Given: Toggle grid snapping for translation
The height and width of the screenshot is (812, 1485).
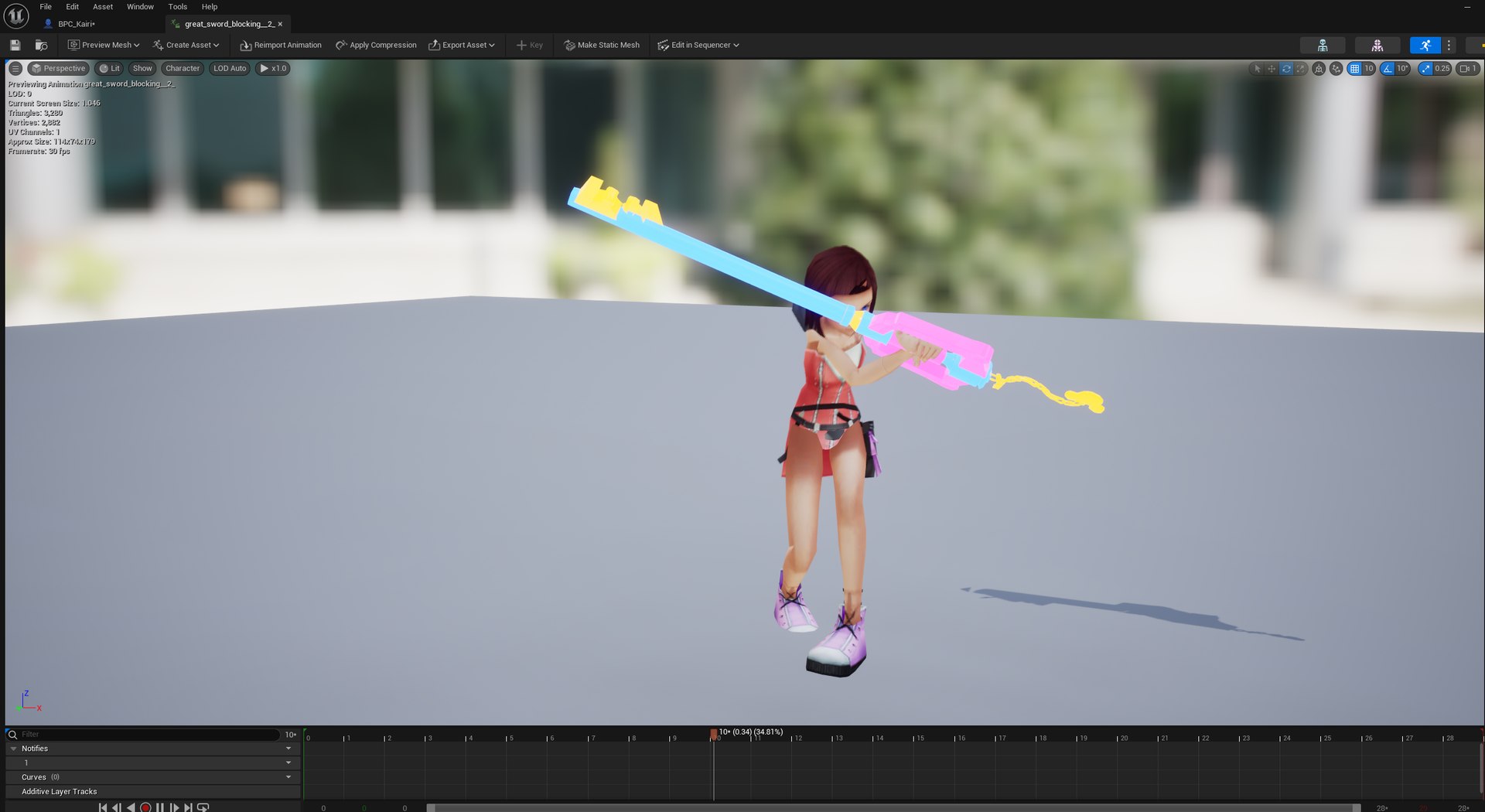Looking at the screenshot, I should [1354, 69].
